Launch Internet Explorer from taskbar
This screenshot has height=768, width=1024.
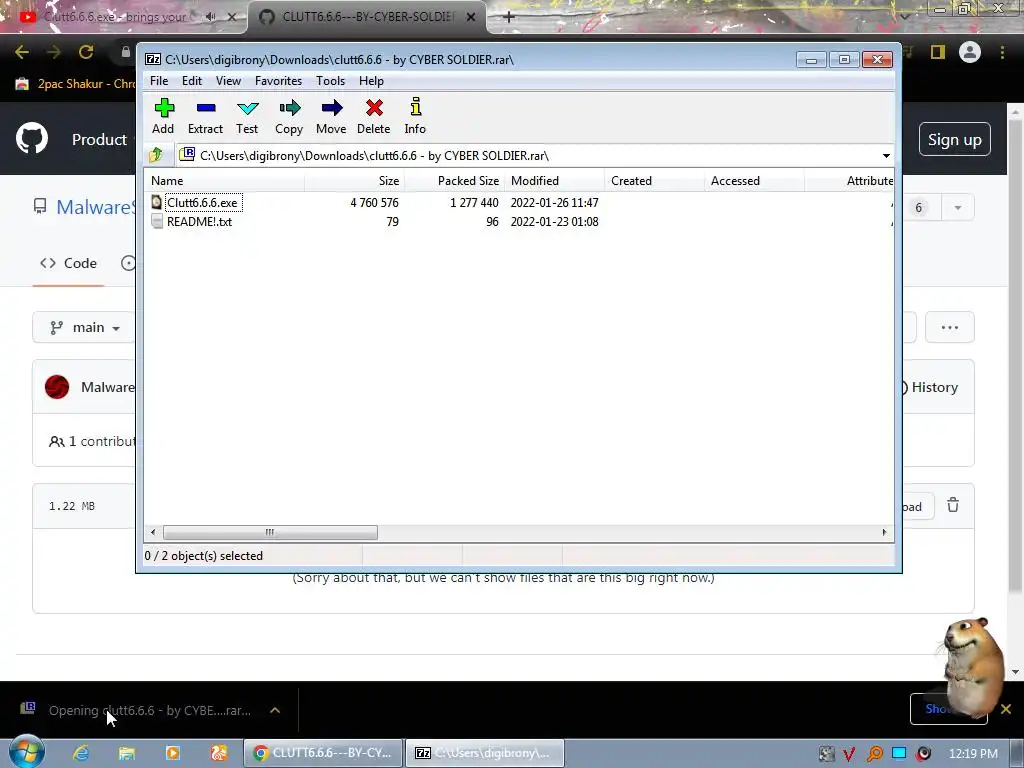pos(81,753)
